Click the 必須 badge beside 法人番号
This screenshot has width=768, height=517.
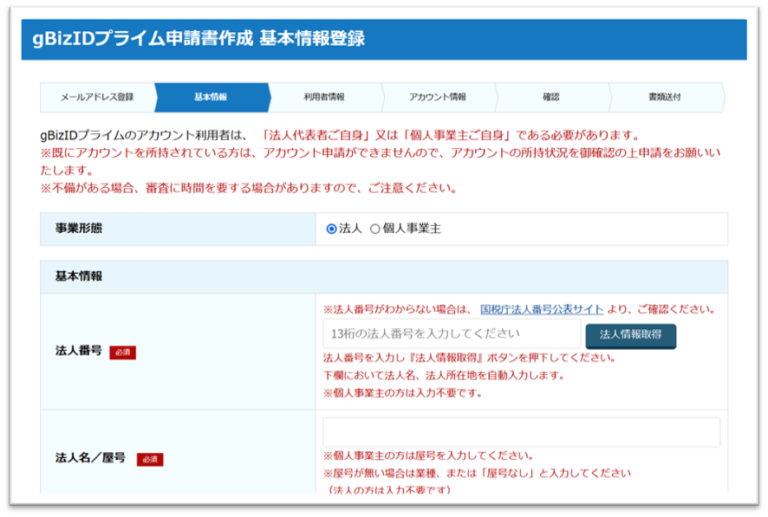point(122,352)
